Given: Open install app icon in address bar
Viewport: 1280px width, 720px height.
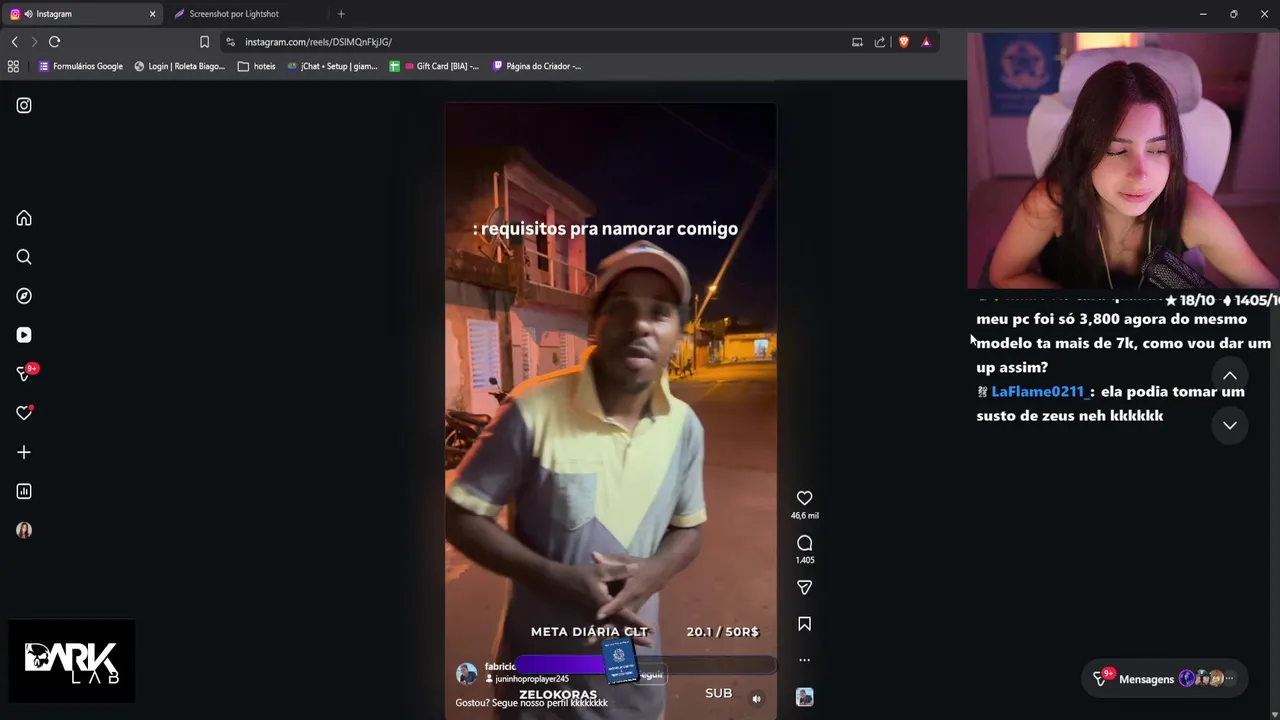Looking at the screenshot, I should (857, 42).
